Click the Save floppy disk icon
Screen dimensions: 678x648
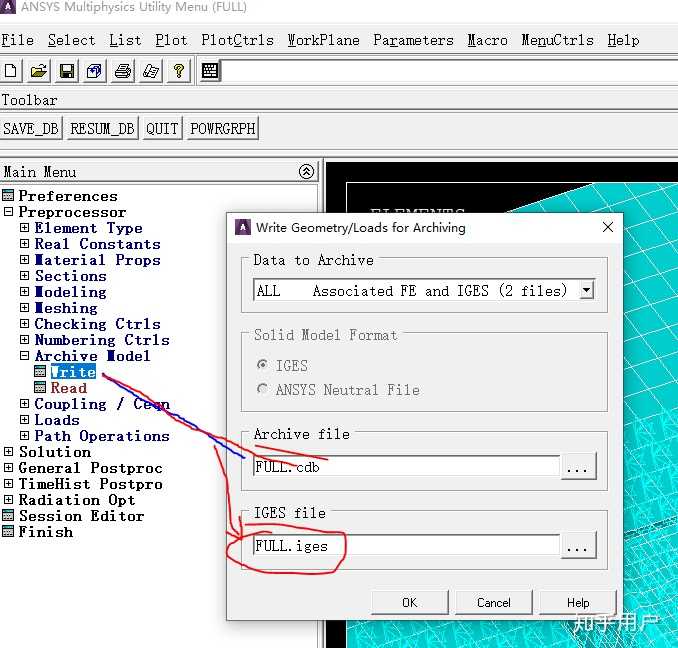(x=67, y=70)
